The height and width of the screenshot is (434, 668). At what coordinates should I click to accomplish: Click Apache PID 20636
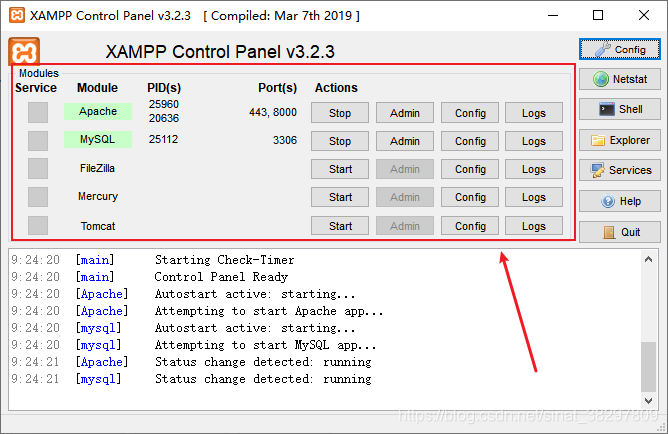click(164, 118)
